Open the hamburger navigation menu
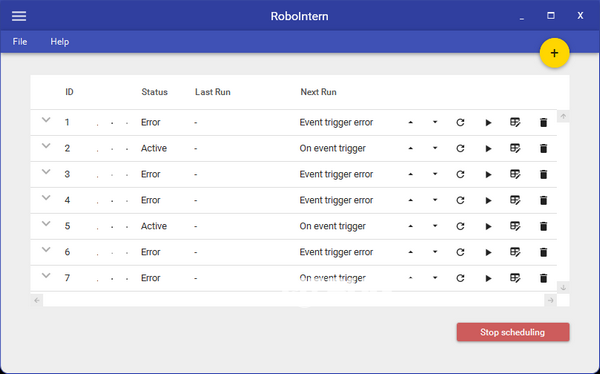The height and width of the screenshot is (374, 600). (x=19, y=16)
